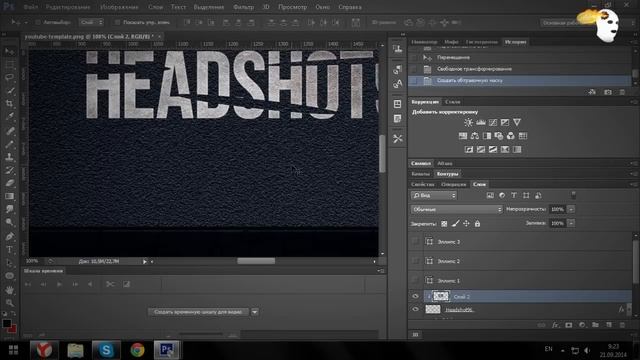Open the Изображение menu
The width and height of the screenshot is (640, 360).
(x=119, y=7)
